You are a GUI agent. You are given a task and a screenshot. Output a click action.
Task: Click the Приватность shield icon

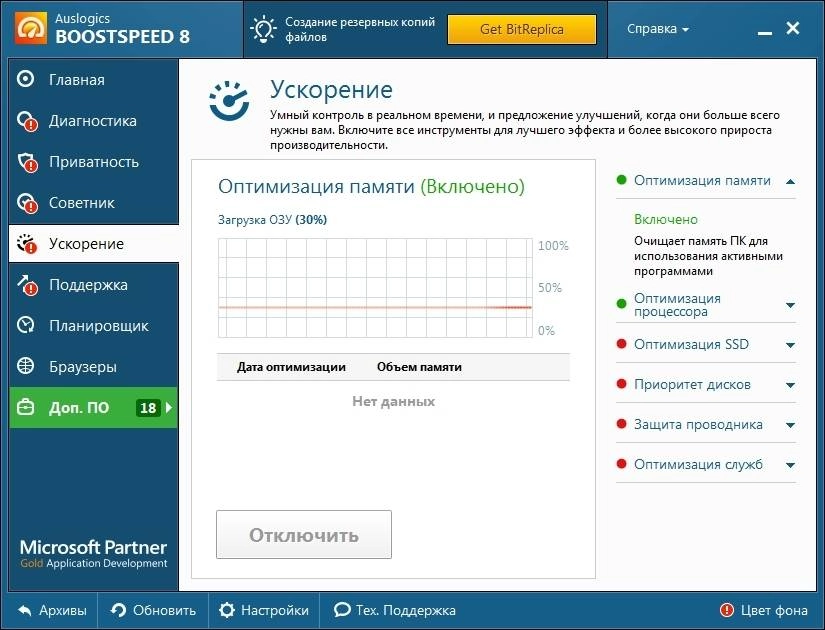[x=27, y=162]
